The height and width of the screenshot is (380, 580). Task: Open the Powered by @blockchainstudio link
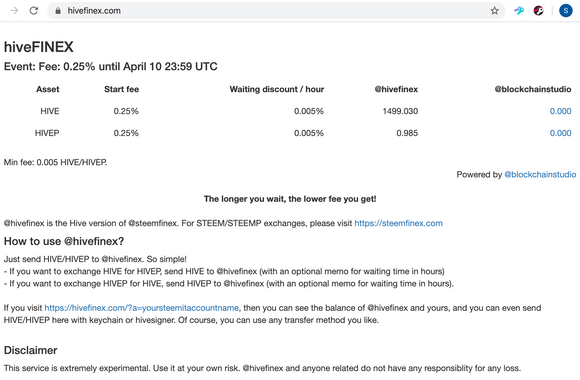[540, 174]
